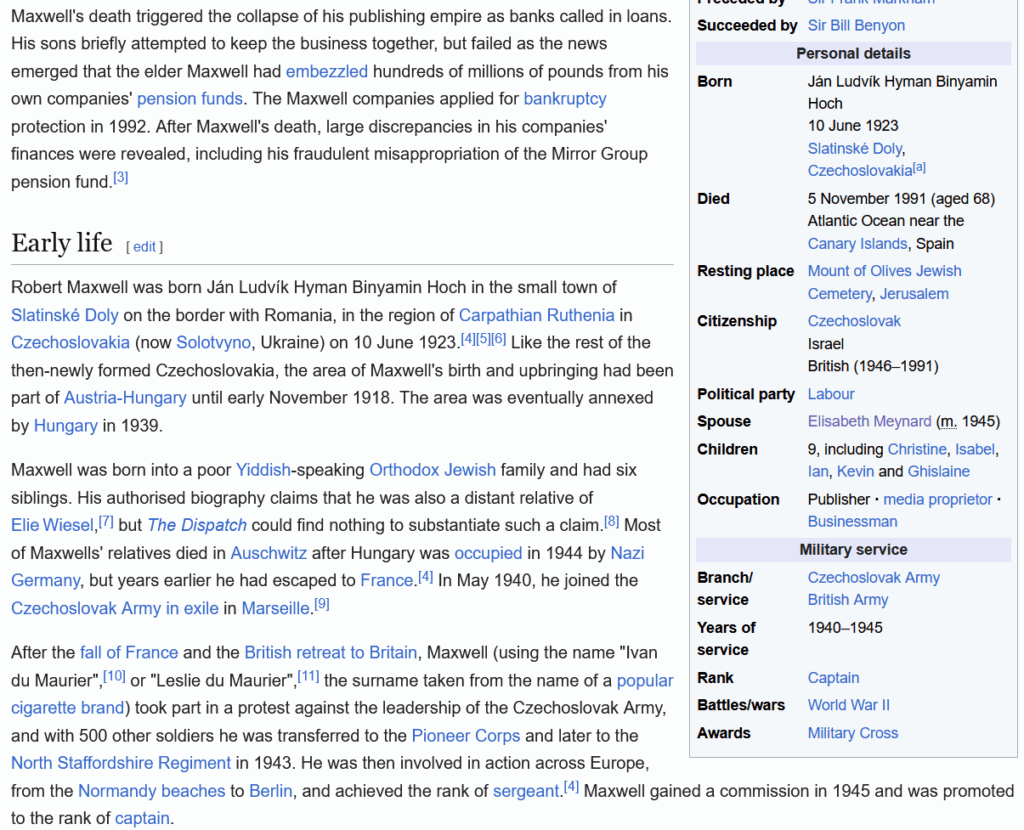Click the pension funds link
This screenshot has height=830, width=1024.
[189, 99]
